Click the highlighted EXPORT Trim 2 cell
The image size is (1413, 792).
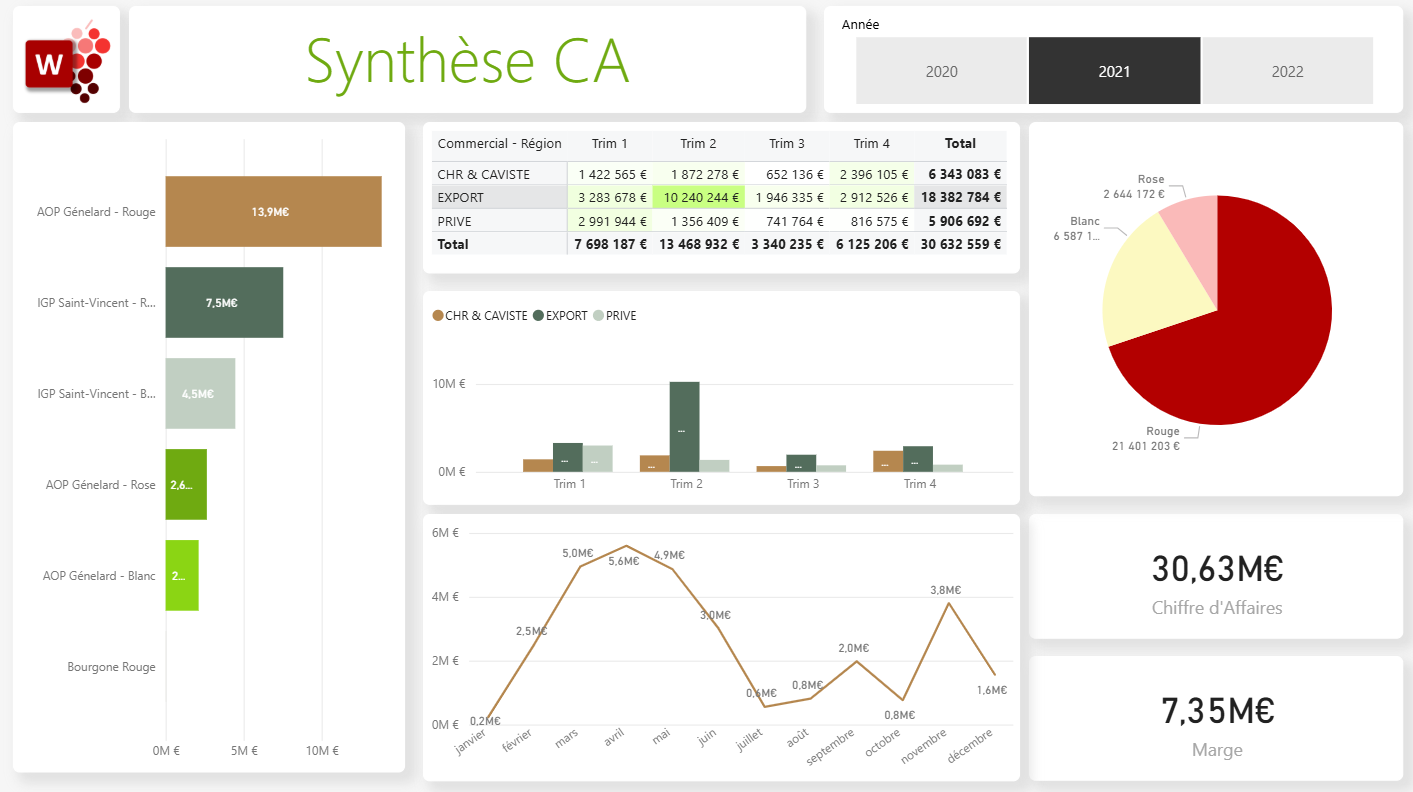(697, 197)
